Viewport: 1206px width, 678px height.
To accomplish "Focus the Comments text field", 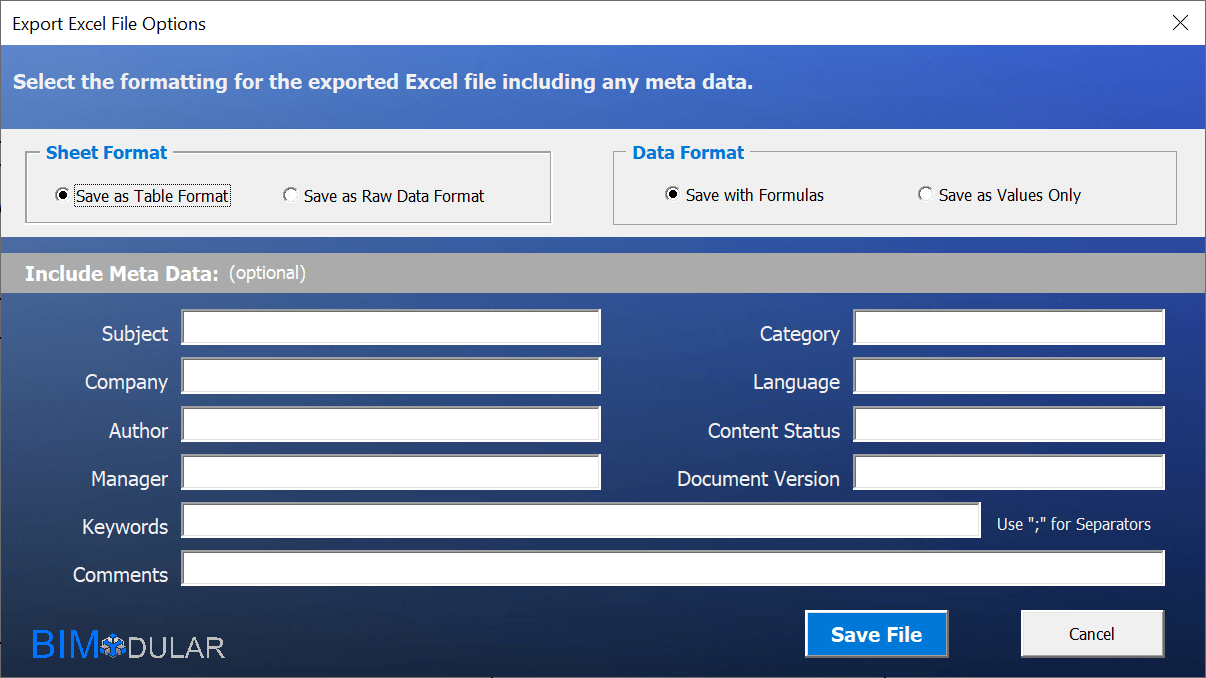I will pyautogui.click(x=672, y=569).
